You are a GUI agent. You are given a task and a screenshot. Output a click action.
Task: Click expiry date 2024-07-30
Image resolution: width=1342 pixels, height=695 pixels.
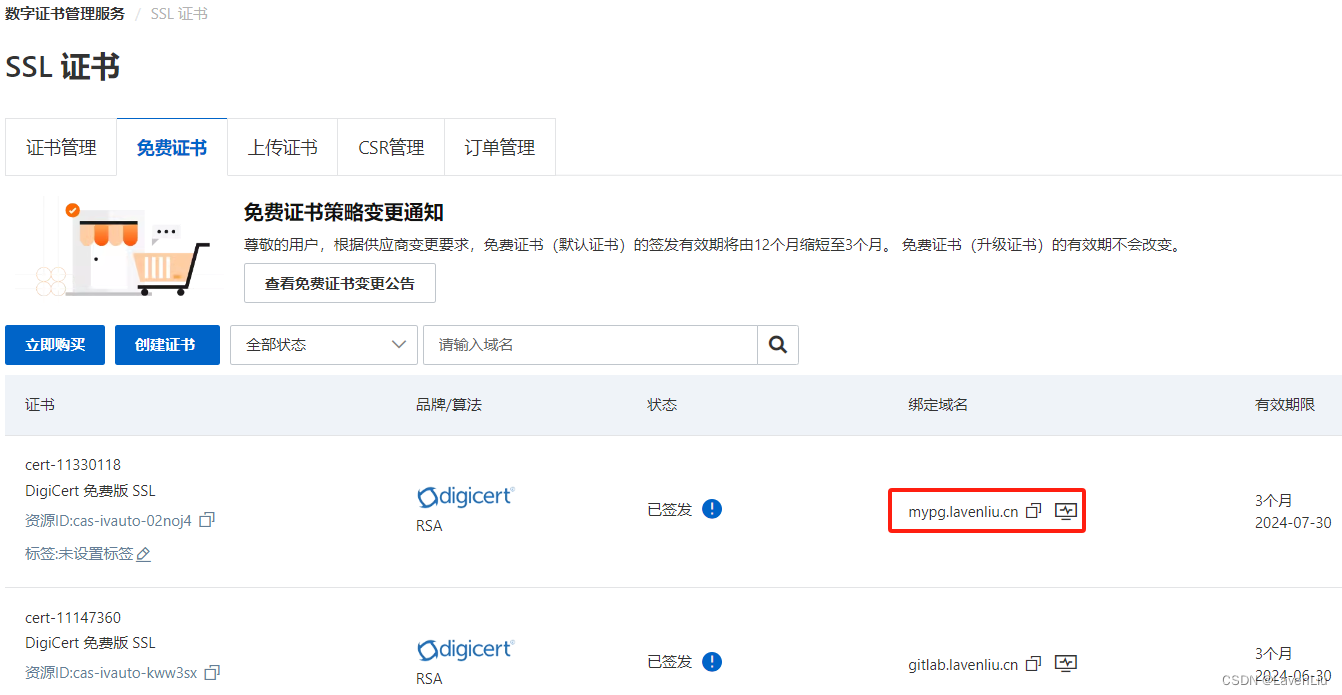[x=1293, y=522]
